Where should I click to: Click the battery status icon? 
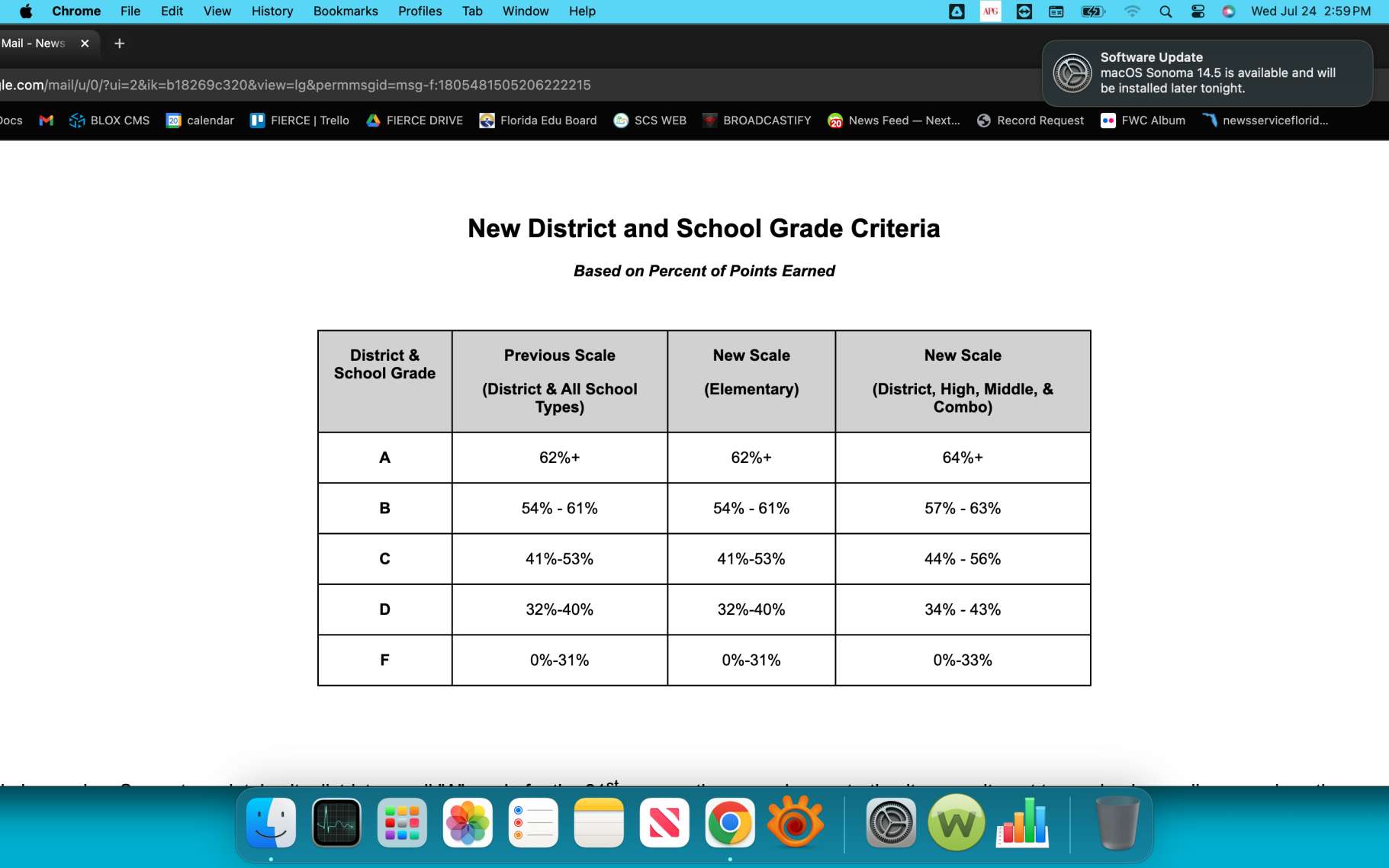[x=1092, y=11]
